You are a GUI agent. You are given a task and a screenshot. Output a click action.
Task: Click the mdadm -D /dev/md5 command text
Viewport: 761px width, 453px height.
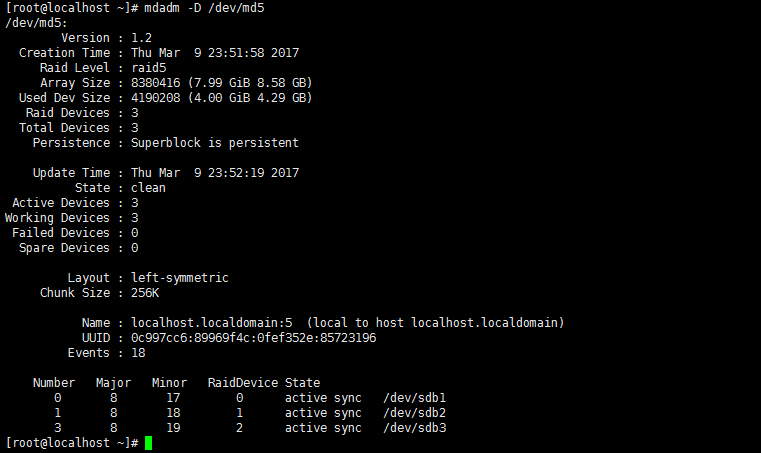click(x=204, y=8)
